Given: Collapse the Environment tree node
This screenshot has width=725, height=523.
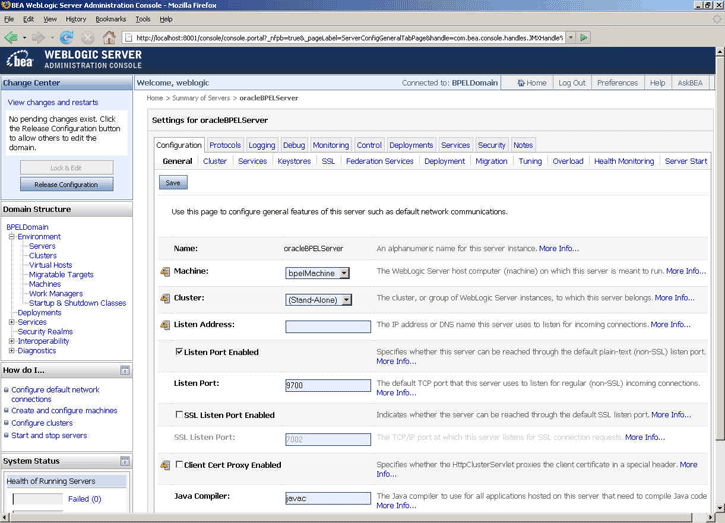Looking at the screenshot, I should click(12, 237).
